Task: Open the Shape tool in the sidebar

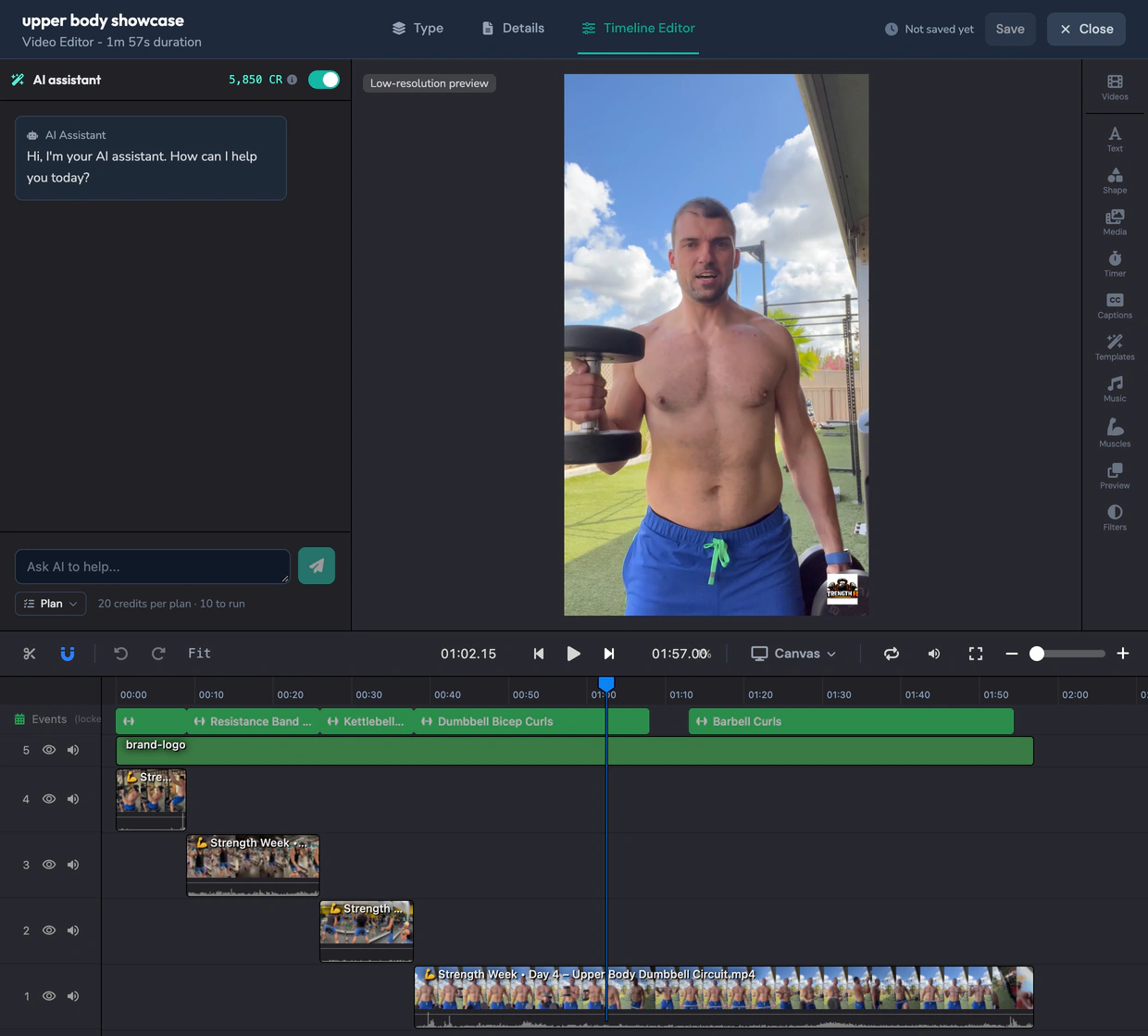Action: (1115, 181)
